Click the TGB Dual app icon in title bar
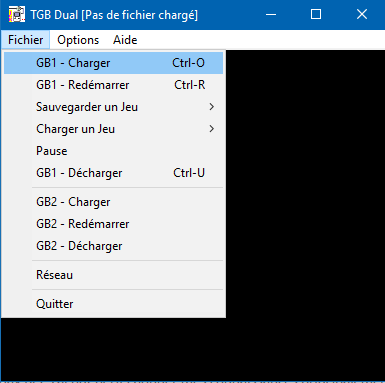This screenshot has width=385, height=383. 17,15
